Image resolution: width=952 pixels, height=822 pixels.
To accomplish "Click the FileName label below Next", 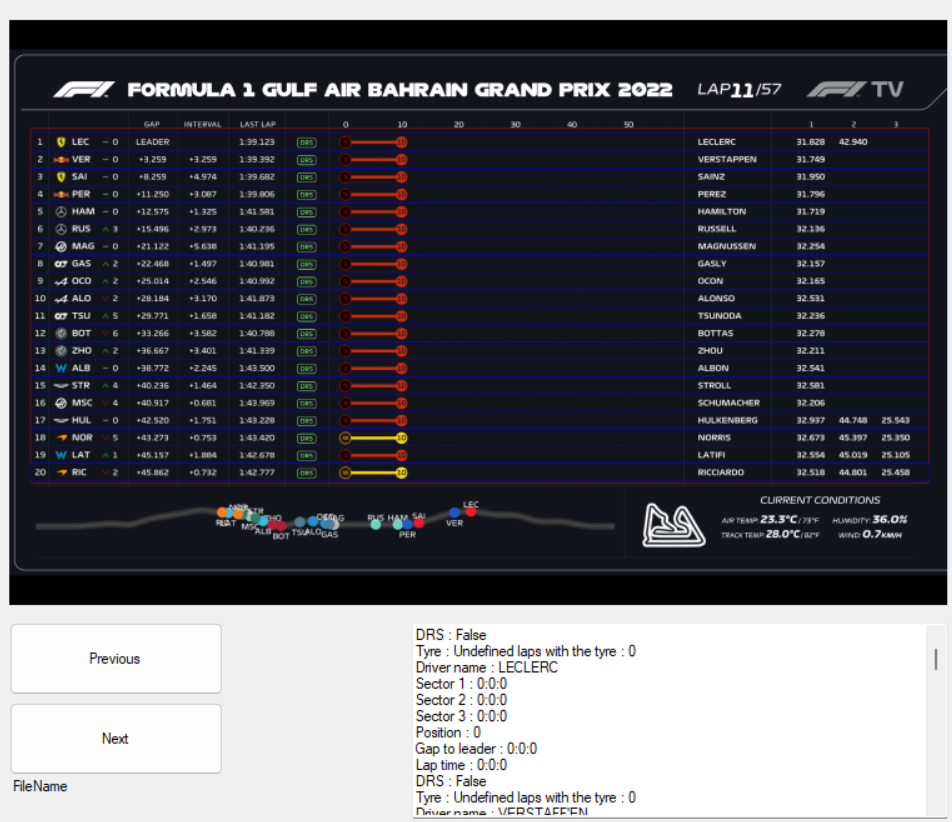I will point(40,787).
